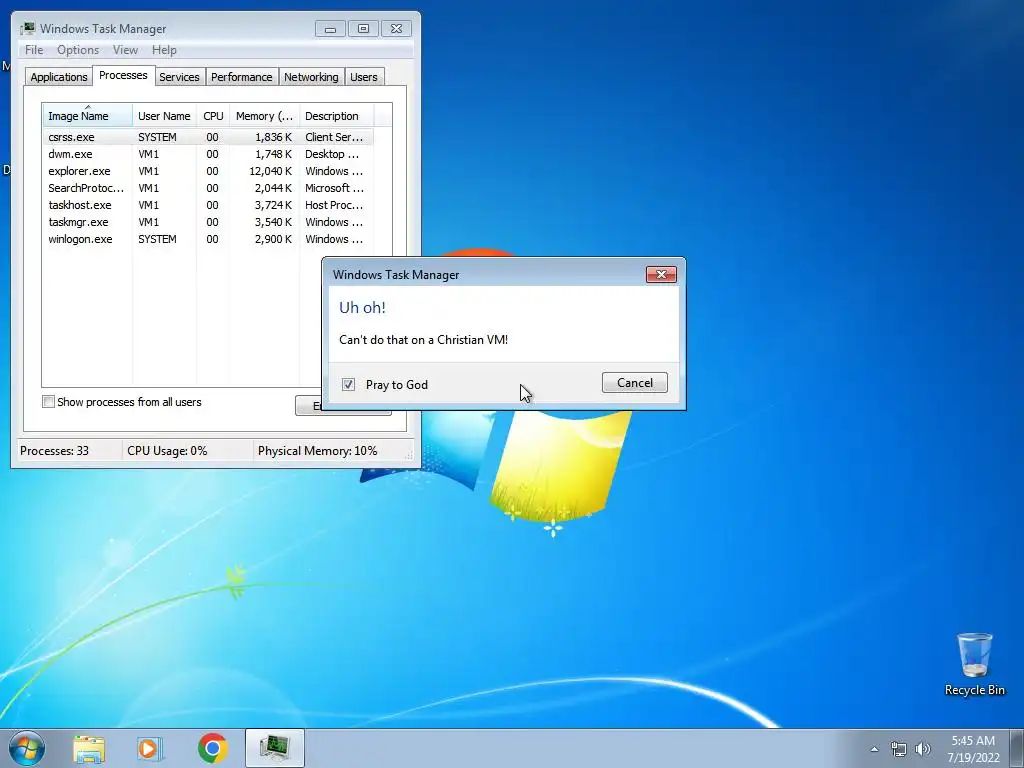The width and height of the screenshot is (1024, 768).
Task: Select winlogon.exe process row
Action: tap(208, 239)
